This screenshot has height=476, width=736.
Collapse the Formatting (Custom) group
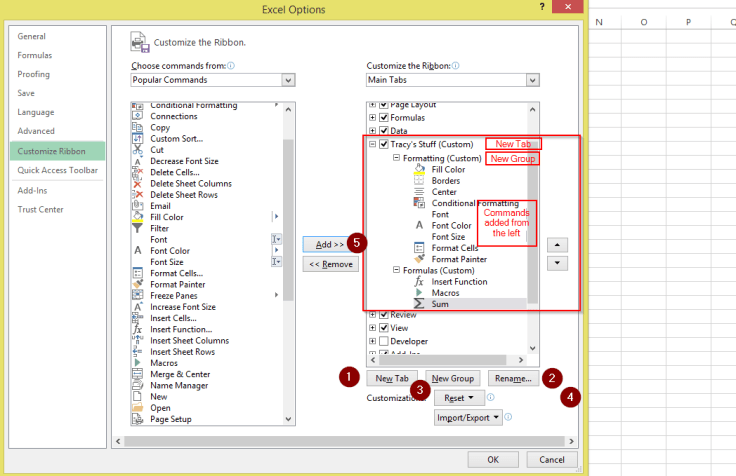396,158
